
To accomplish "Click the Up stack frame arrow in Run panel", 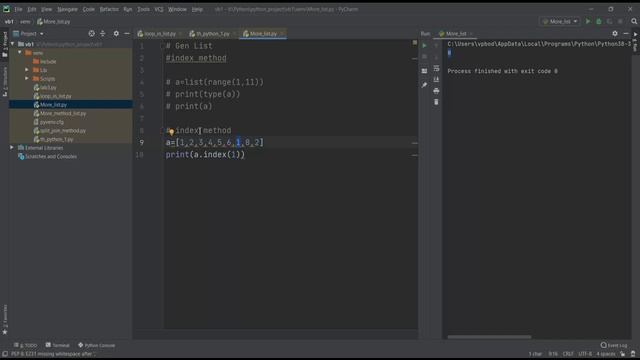I will tap(436, 46).
